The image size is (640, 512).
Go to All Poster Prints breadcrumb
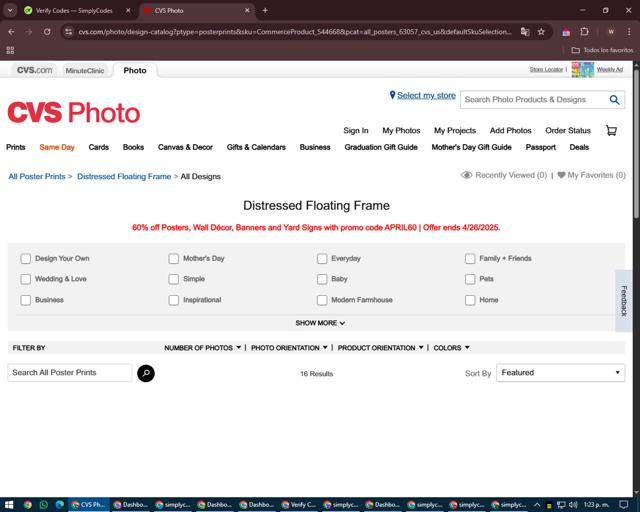pos(37,177)
